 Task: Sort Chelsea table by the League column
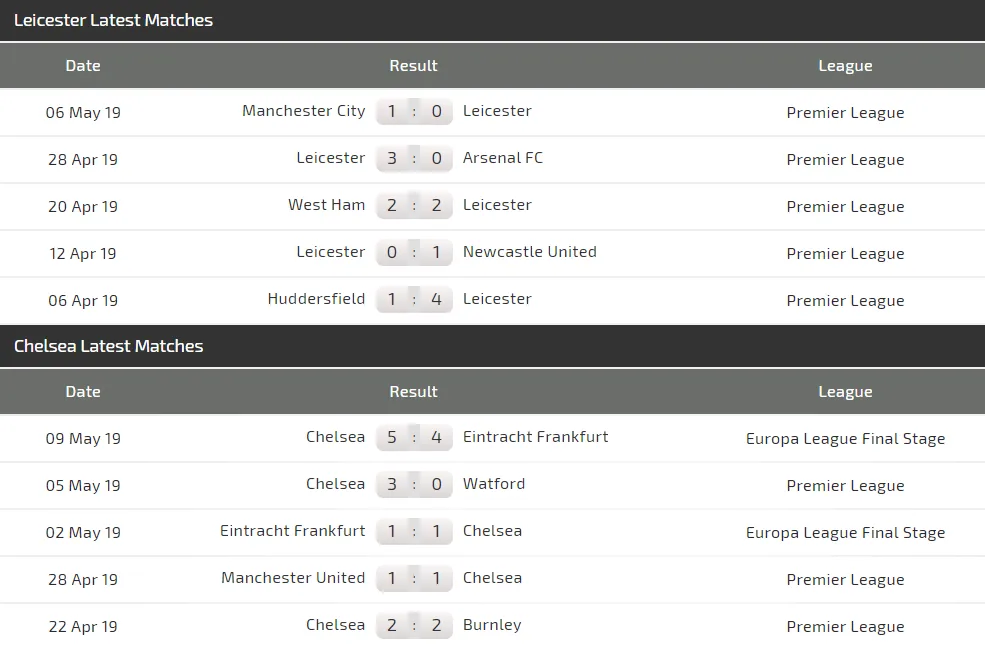(x=845, y=391)
